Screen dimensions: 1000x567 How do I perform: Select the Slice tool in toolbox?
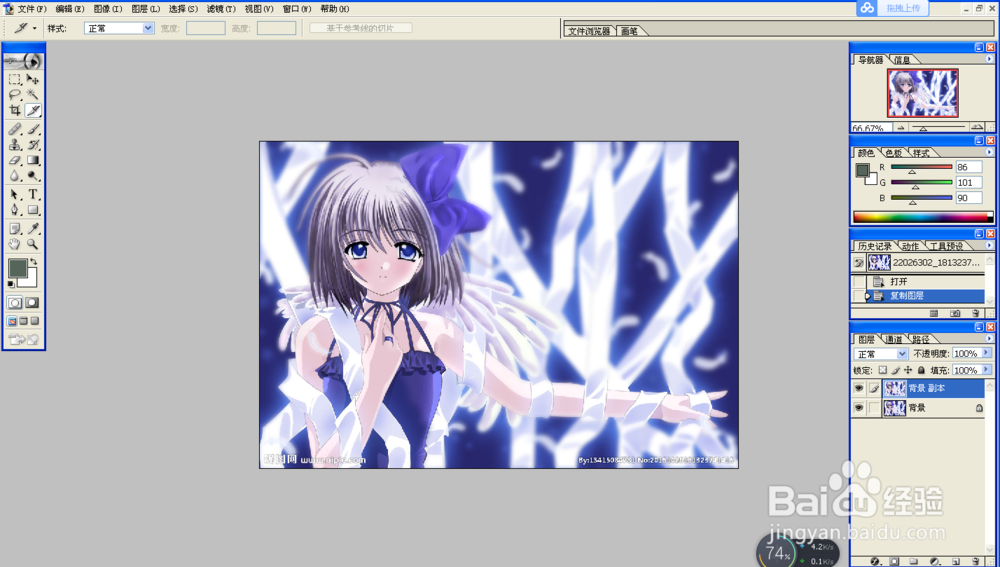(x=33, y=110)
